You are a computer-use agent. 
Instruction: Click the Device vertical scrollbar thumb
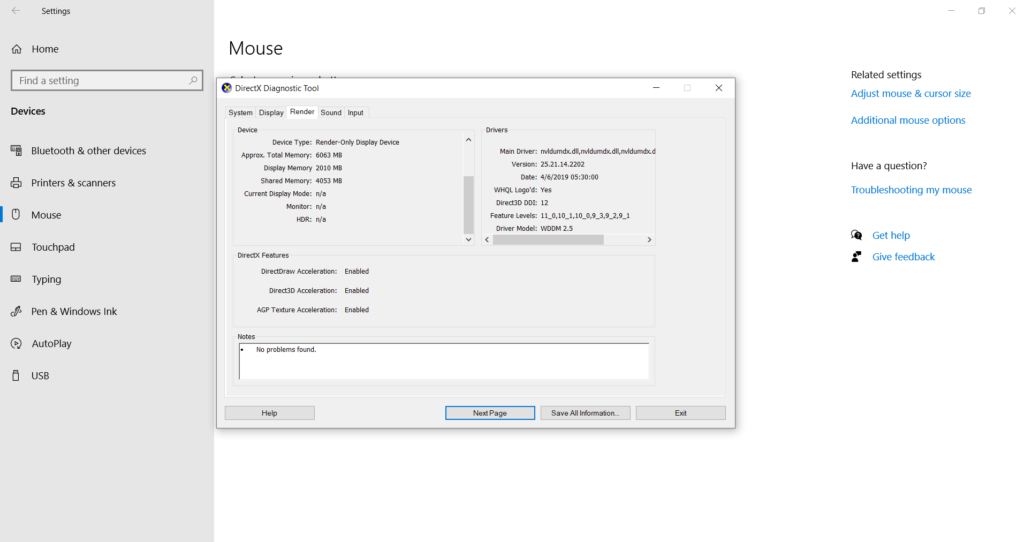pyautogui.click(x=468, y=204)
